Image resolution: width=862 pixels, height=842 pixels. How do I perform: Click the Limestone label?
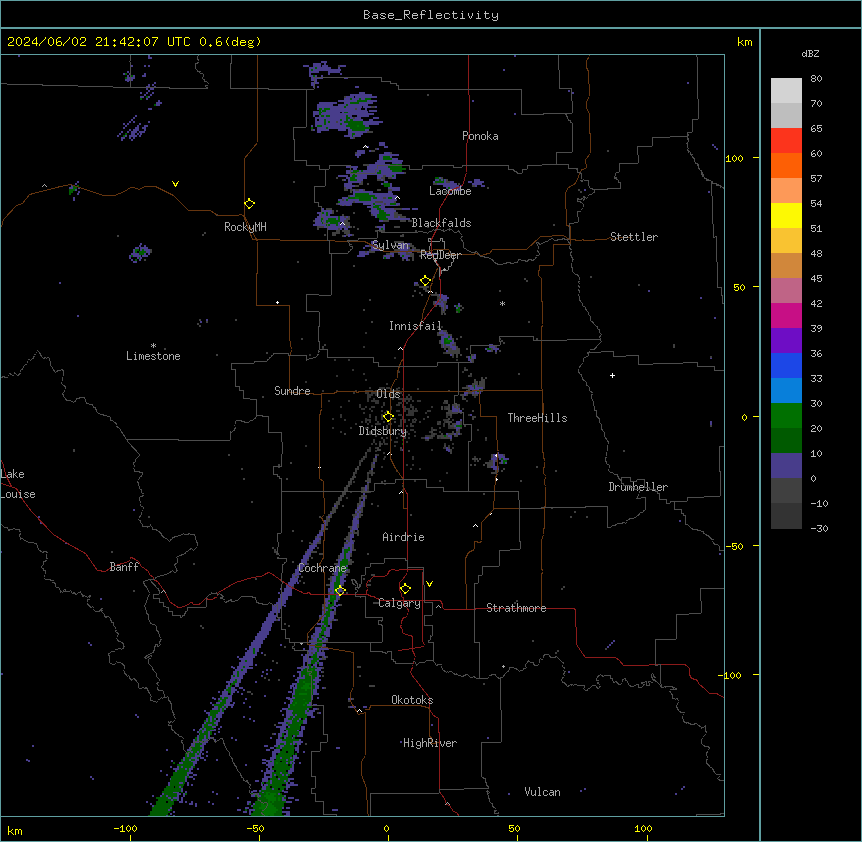[153, 356]
